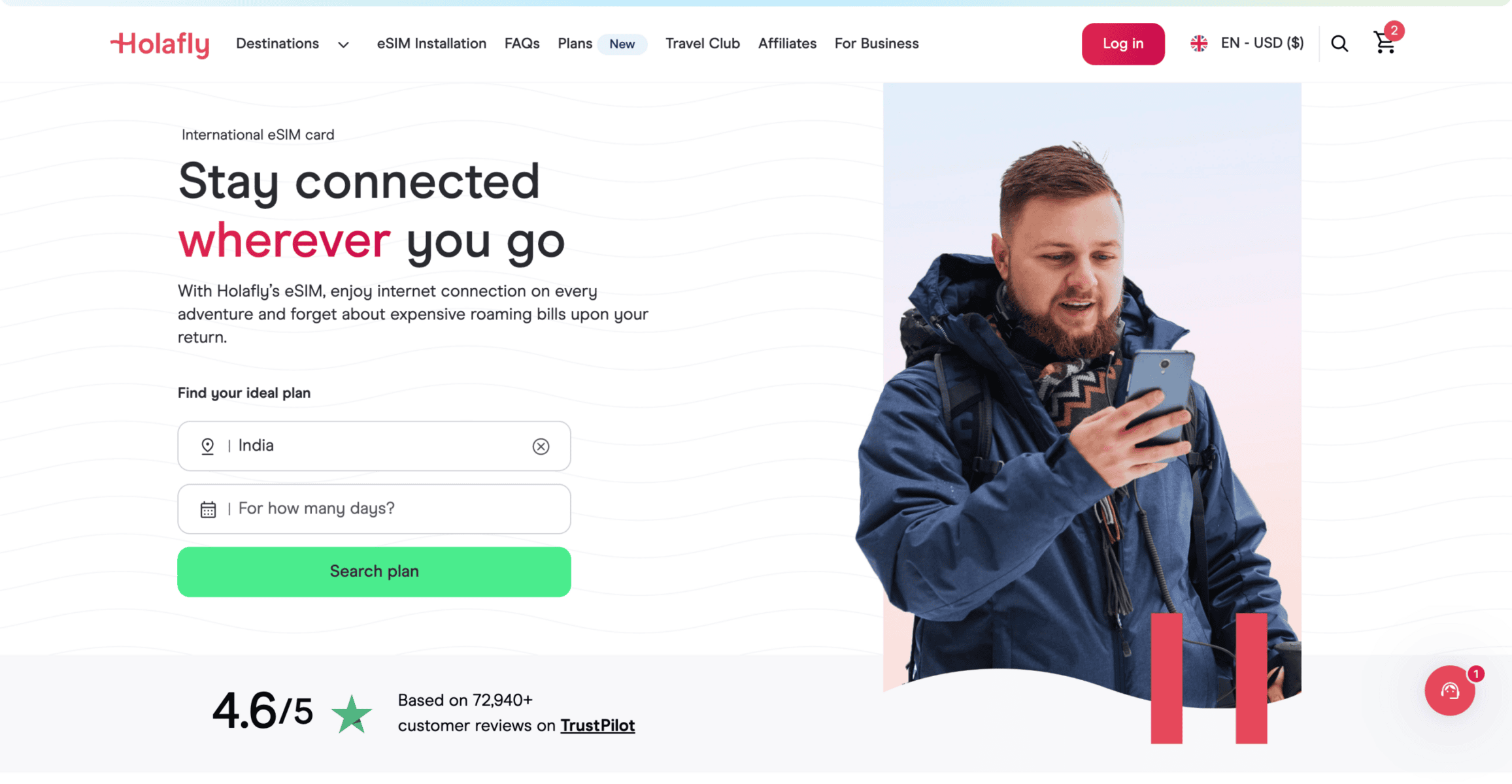Screen dimensions: 1512x784
Task: Click the green Trustpilot star
Action: 352,713
